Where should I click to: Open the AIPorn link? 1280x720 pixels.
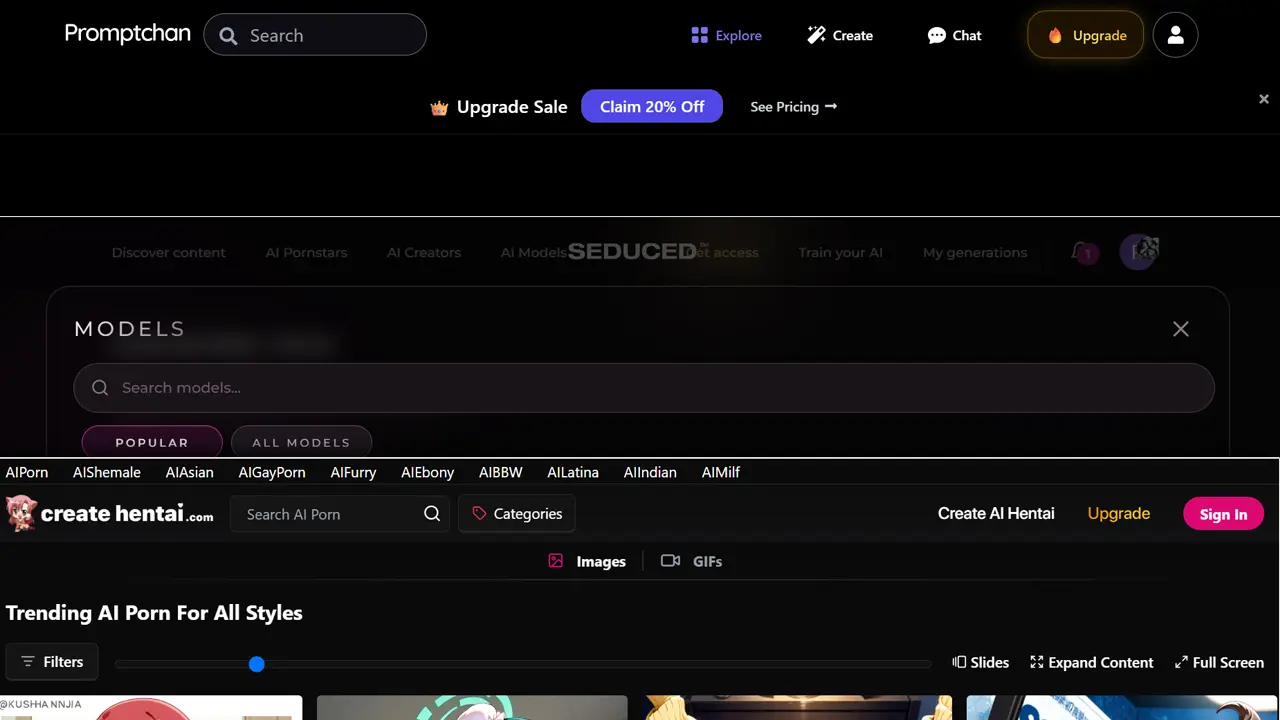click(27, 472)
